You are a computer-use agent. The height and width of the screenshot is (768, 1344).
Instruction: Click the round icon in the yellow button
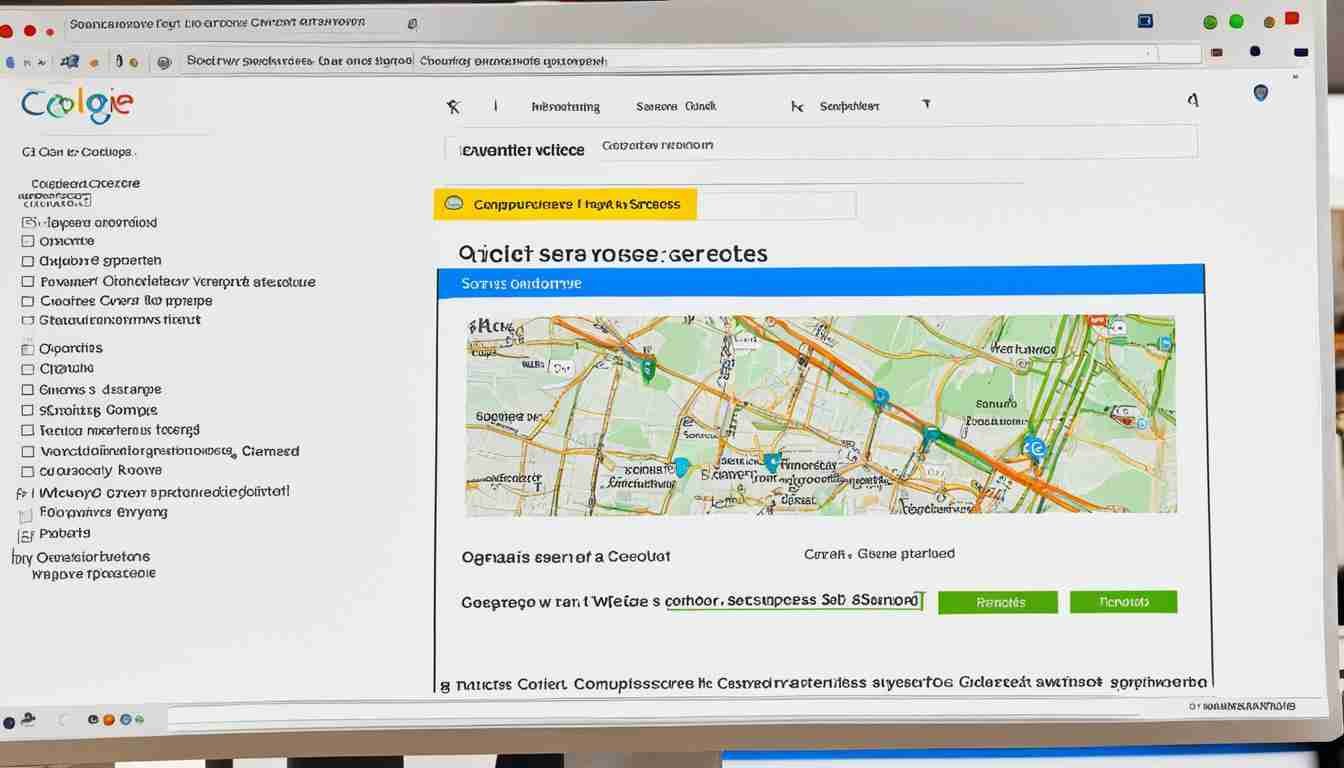pyautogui.click(x=454, y=204)
